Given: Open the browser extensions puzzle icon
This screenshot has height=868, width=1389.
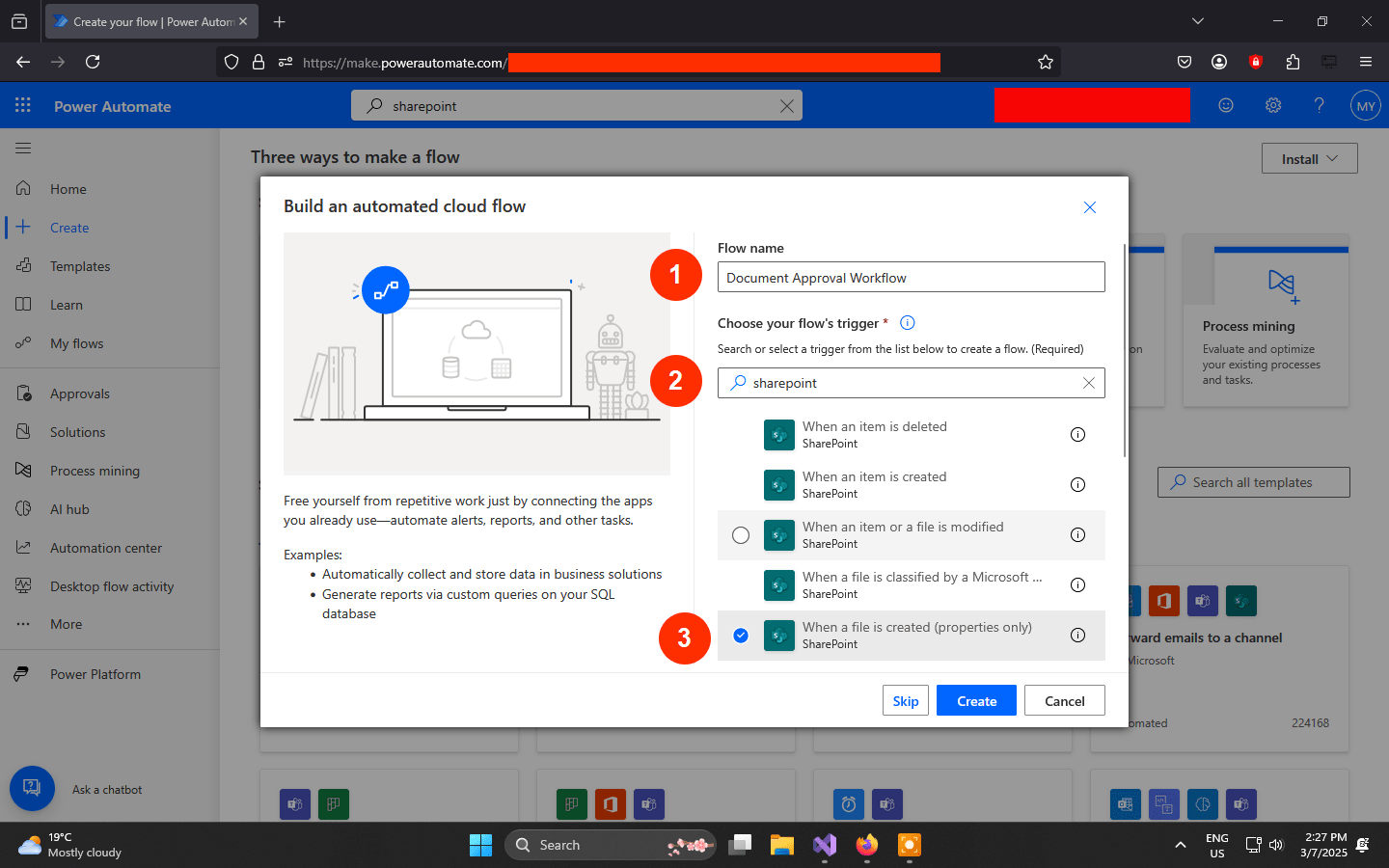Looking at the screenshot, I should coord(1293,62).
